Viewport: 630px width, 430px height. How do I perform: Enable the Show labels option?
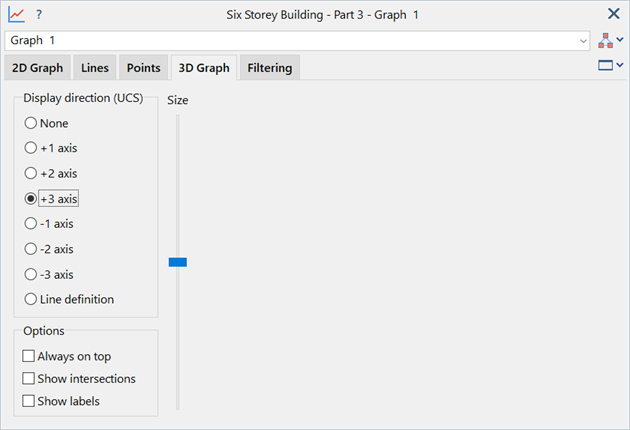[x=61, y=401]
